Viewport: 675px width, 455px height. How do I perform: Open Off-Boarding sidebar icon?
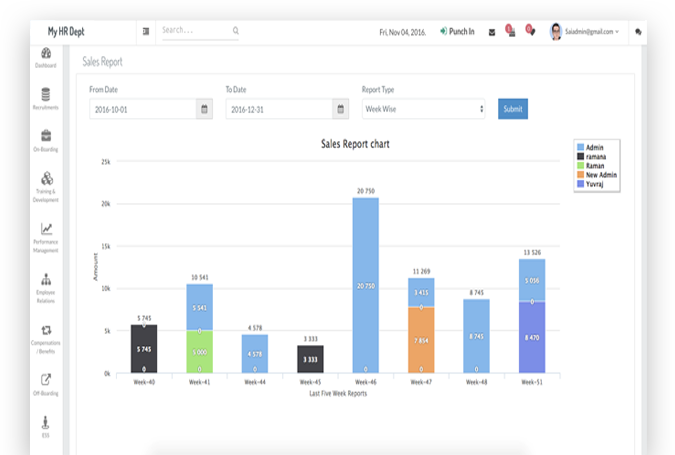point(46,380)
